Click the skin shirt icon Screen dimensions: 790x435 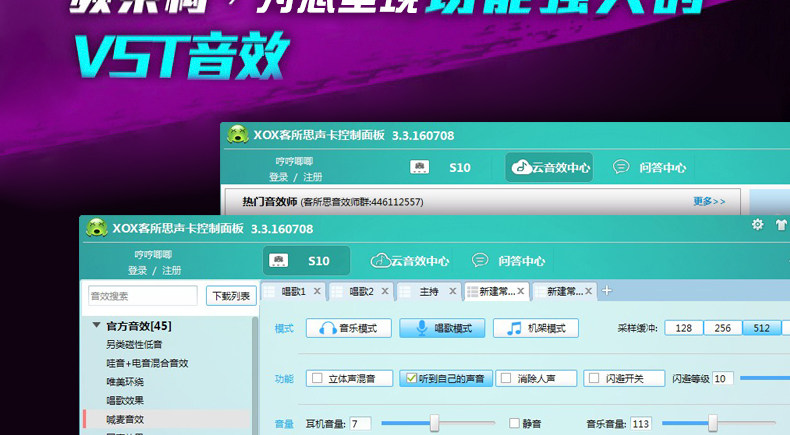point(781,224)
